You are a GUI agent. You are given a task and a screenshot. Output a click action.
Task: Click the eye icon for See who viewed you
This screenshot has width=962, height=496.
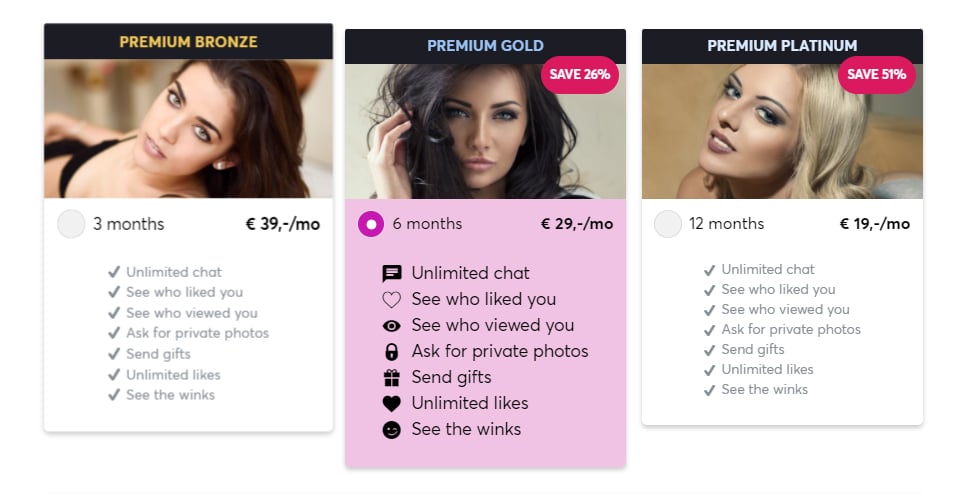tap(392, 325)
